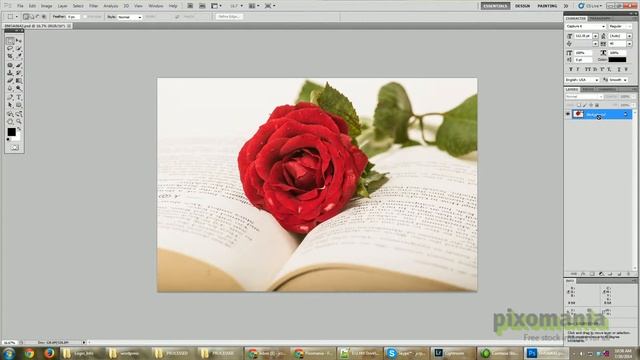The width and height of the screenshot is (640, 360).
Task: Open the English: USA language dropdown
Action: (x=582, y=80)
